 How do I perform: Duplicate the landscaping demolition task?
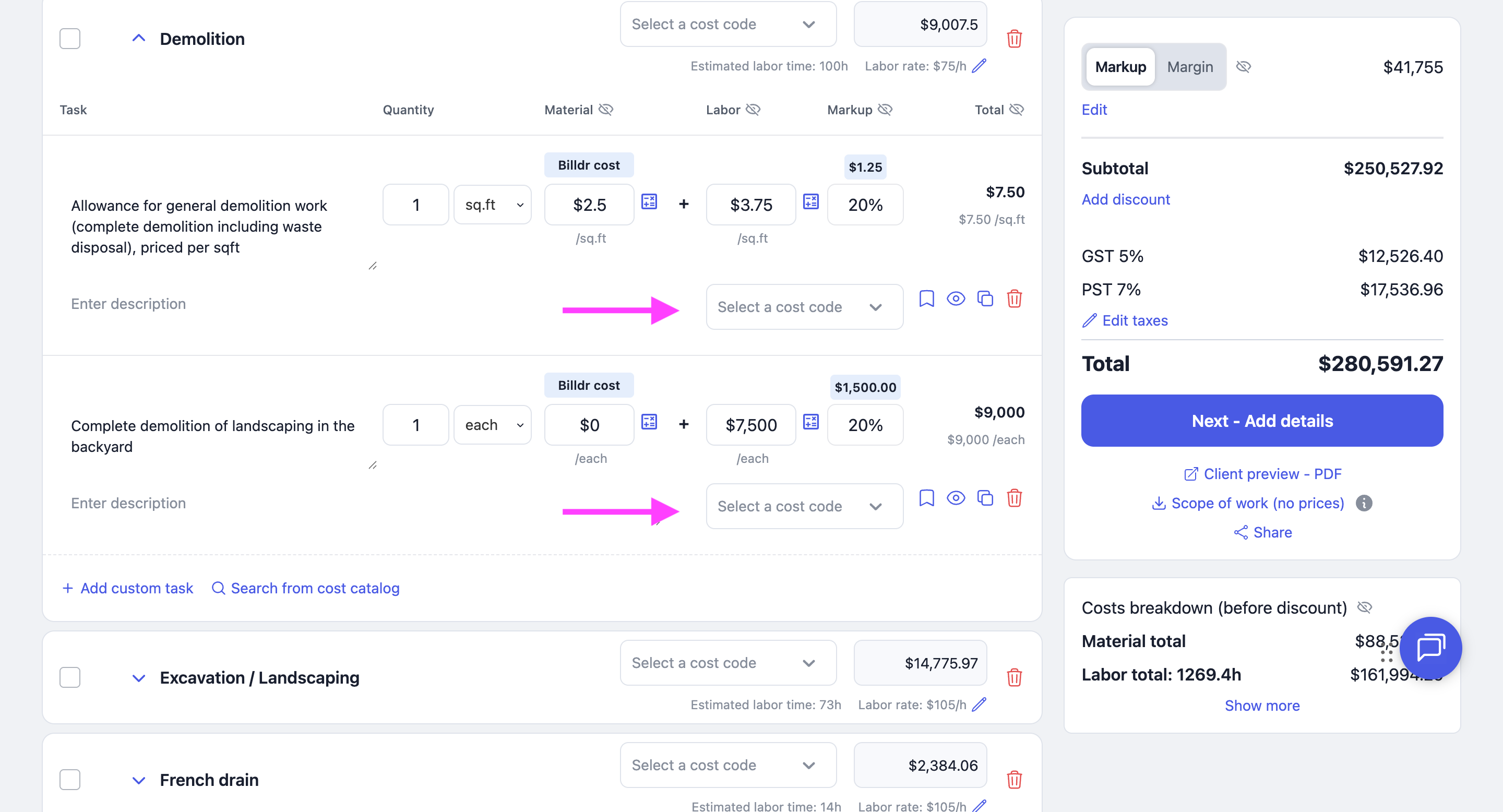(985, 498)
